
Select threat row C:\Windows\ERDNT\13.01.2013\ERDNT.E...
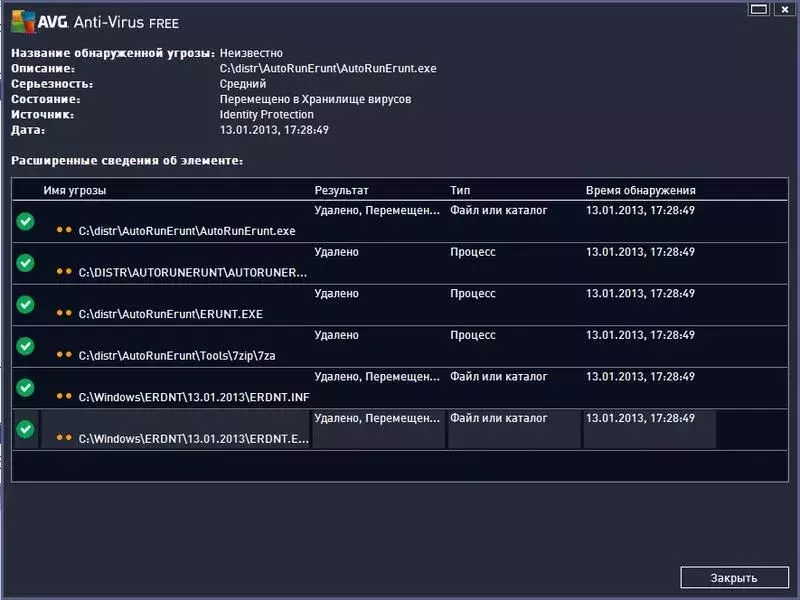(x=400, y=430)
